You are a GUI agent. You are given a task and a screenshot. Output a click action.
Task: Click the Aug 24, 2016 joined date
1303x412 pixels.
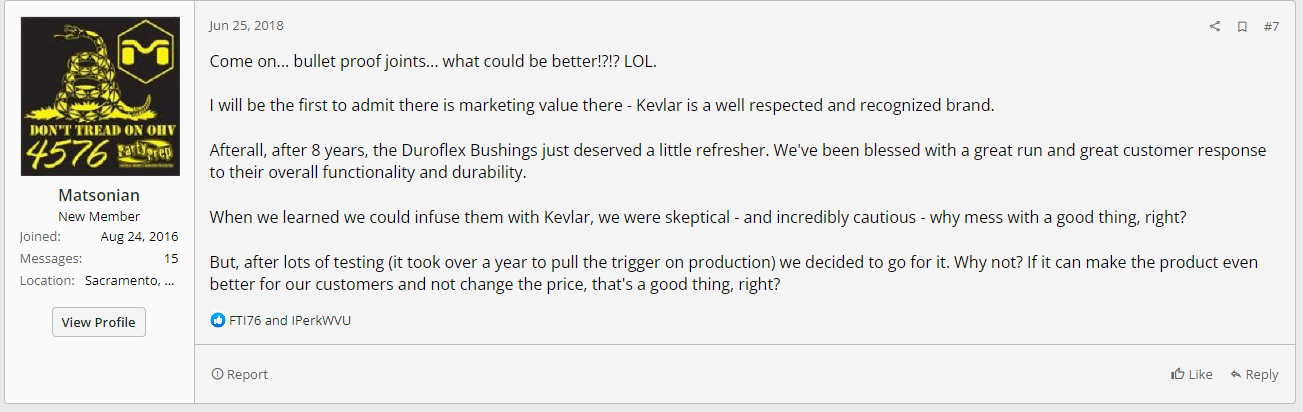139,237
